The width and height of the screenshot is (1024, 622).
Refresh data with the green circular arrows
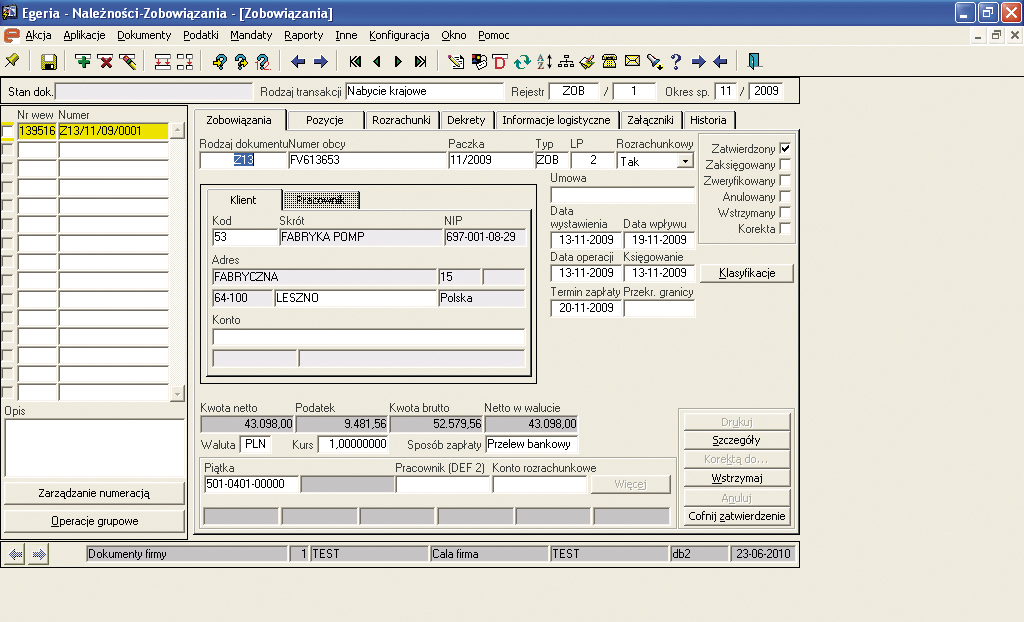[522, 61]
